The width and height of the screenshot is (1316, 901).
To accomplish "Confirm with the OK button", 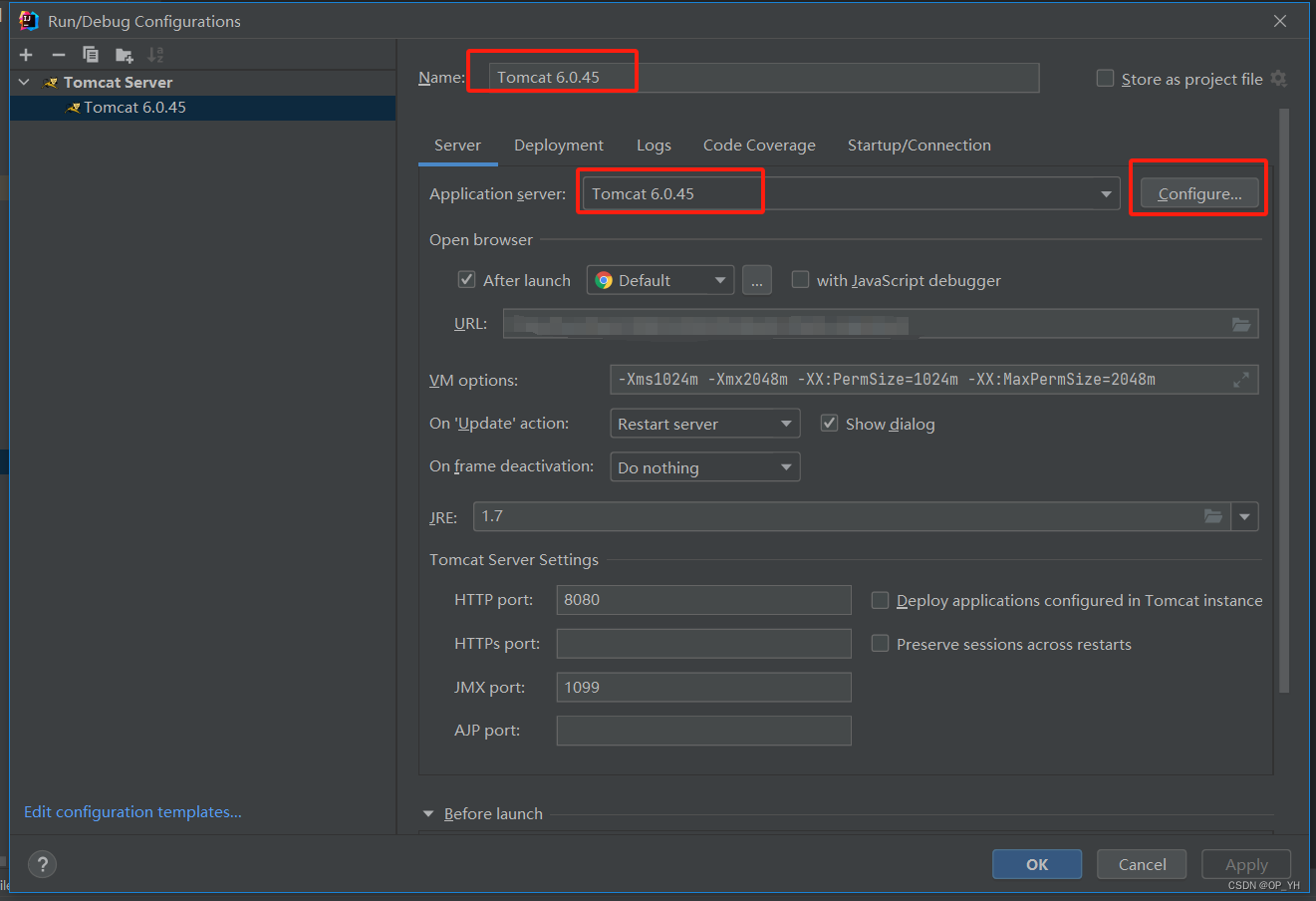I will click(x=1037, y=864).
